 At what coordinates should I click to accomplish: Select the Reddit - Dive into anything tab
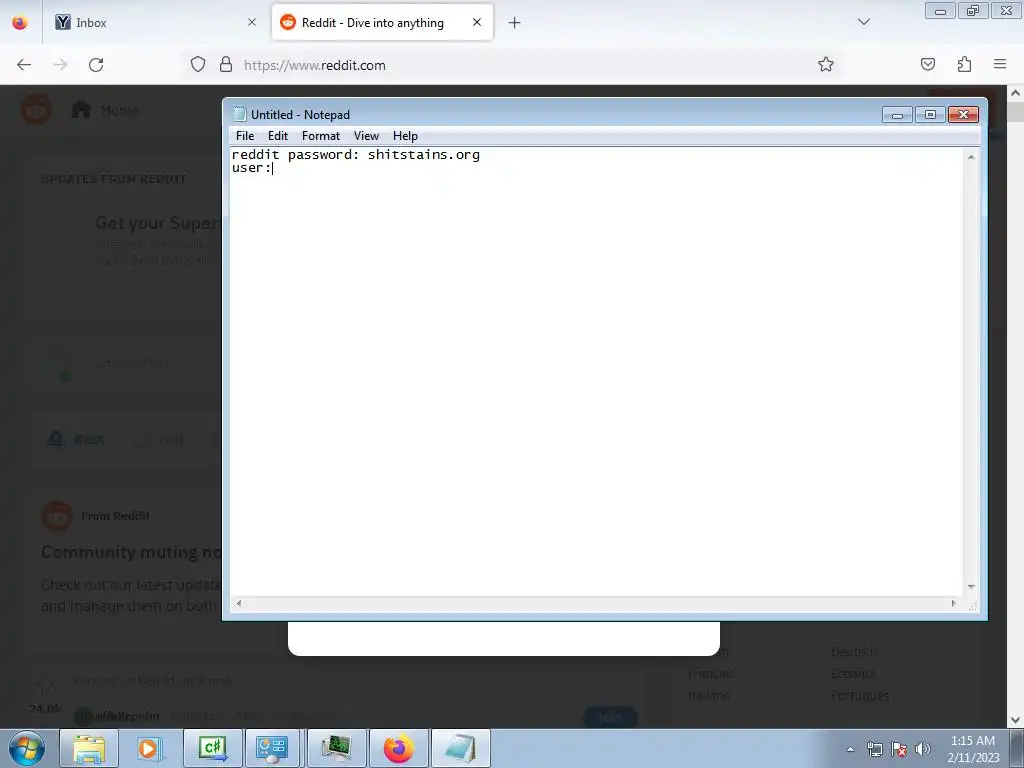tap(382, 23)
